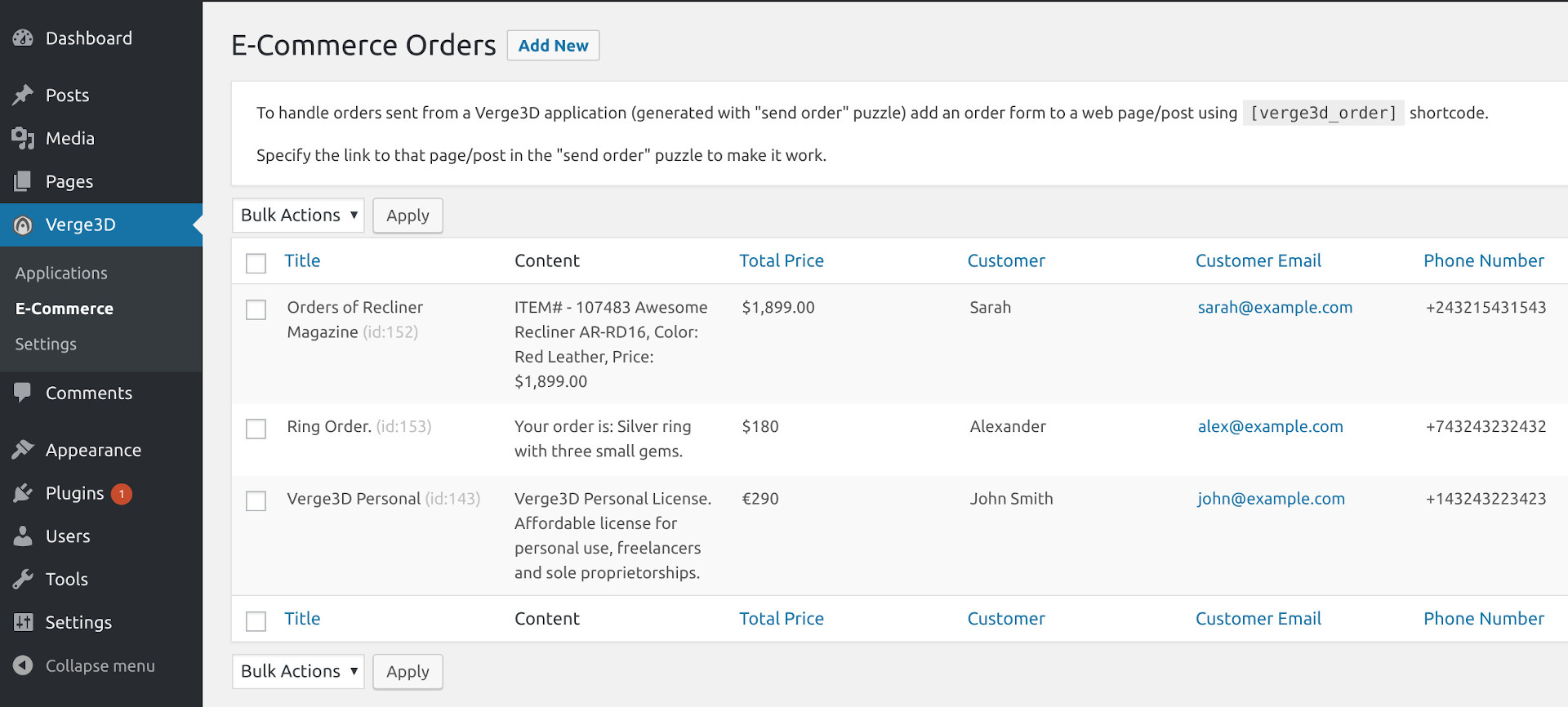Image resolution: width=1568 pixels, height=707 pixels.
Task: Click the top Apply button
Action: click(408, 216)
